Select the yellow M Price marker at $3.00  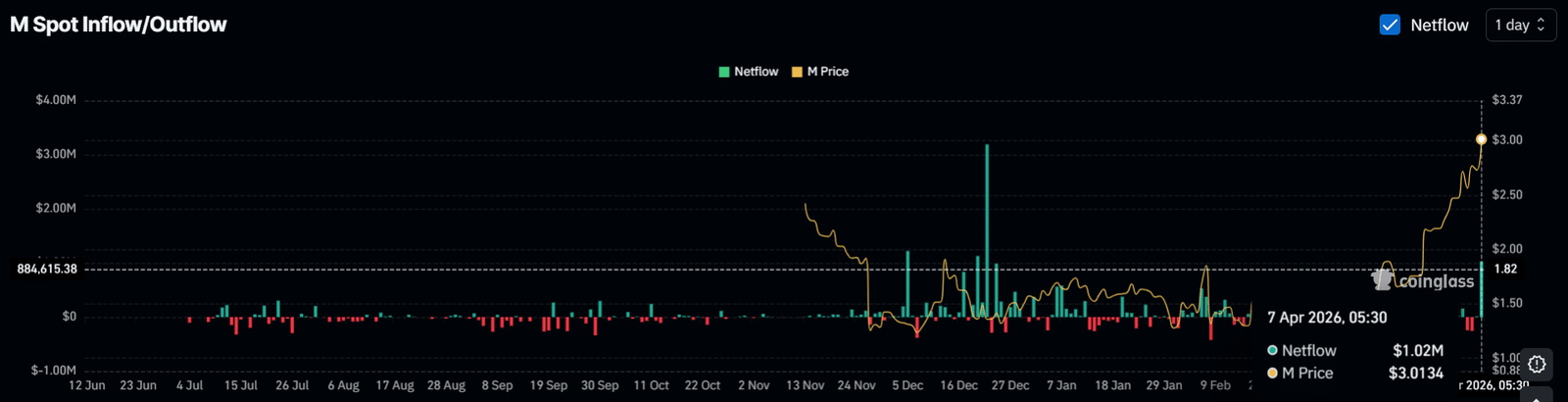tap(1481, 139)
